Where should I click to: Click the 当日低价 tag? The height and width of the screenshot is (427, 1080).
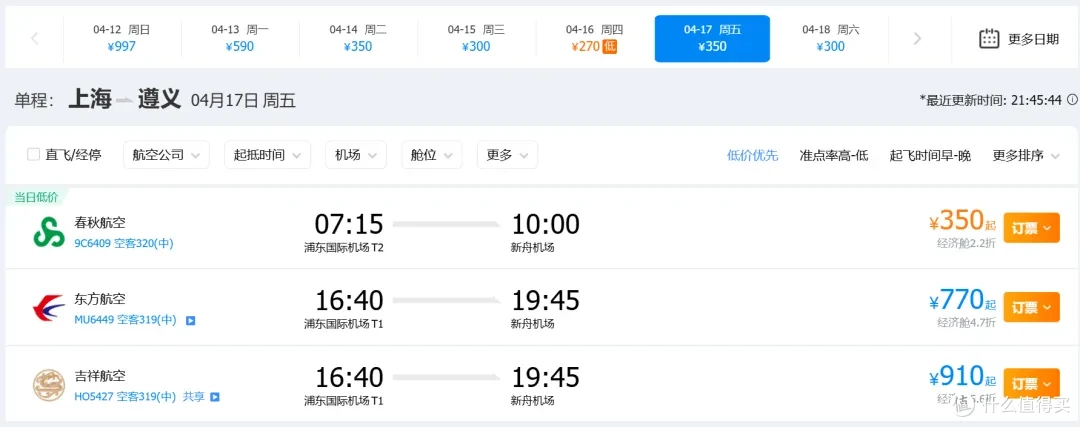[37, 197]
